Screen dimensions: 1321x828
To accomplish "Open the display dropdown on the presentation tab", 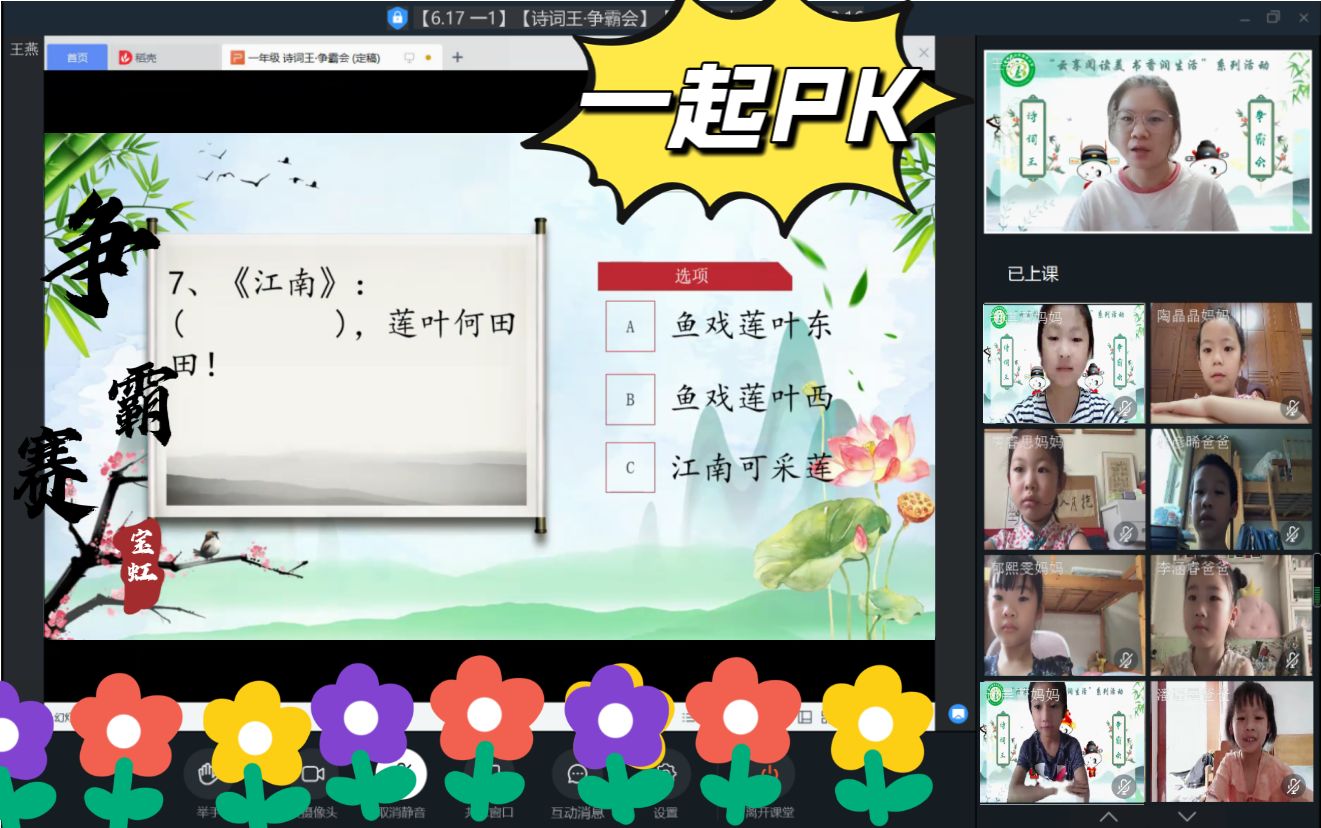I will coord(409,58).
